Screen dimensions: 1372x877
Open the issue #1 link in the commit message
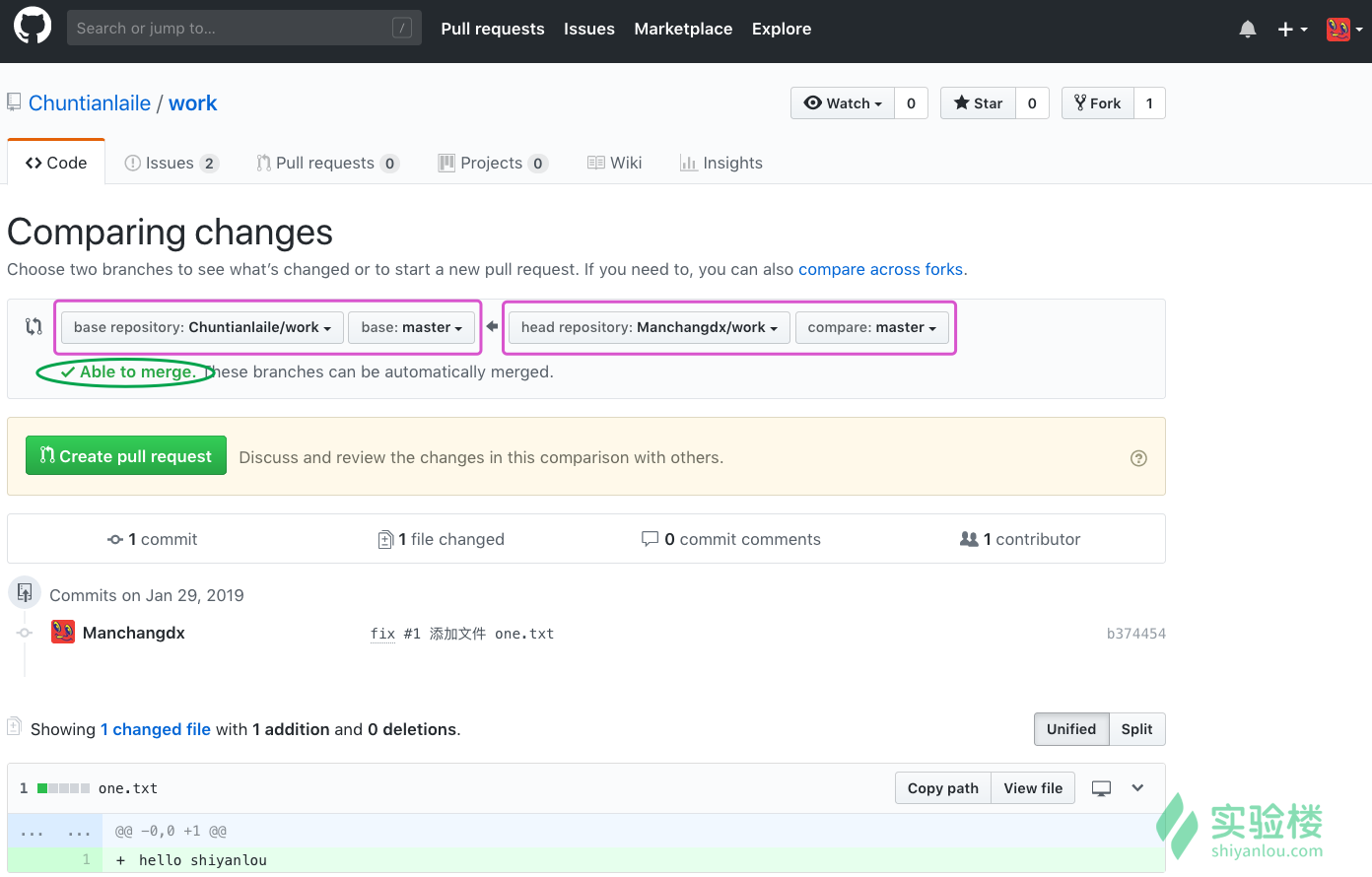(x=412, y=634)
